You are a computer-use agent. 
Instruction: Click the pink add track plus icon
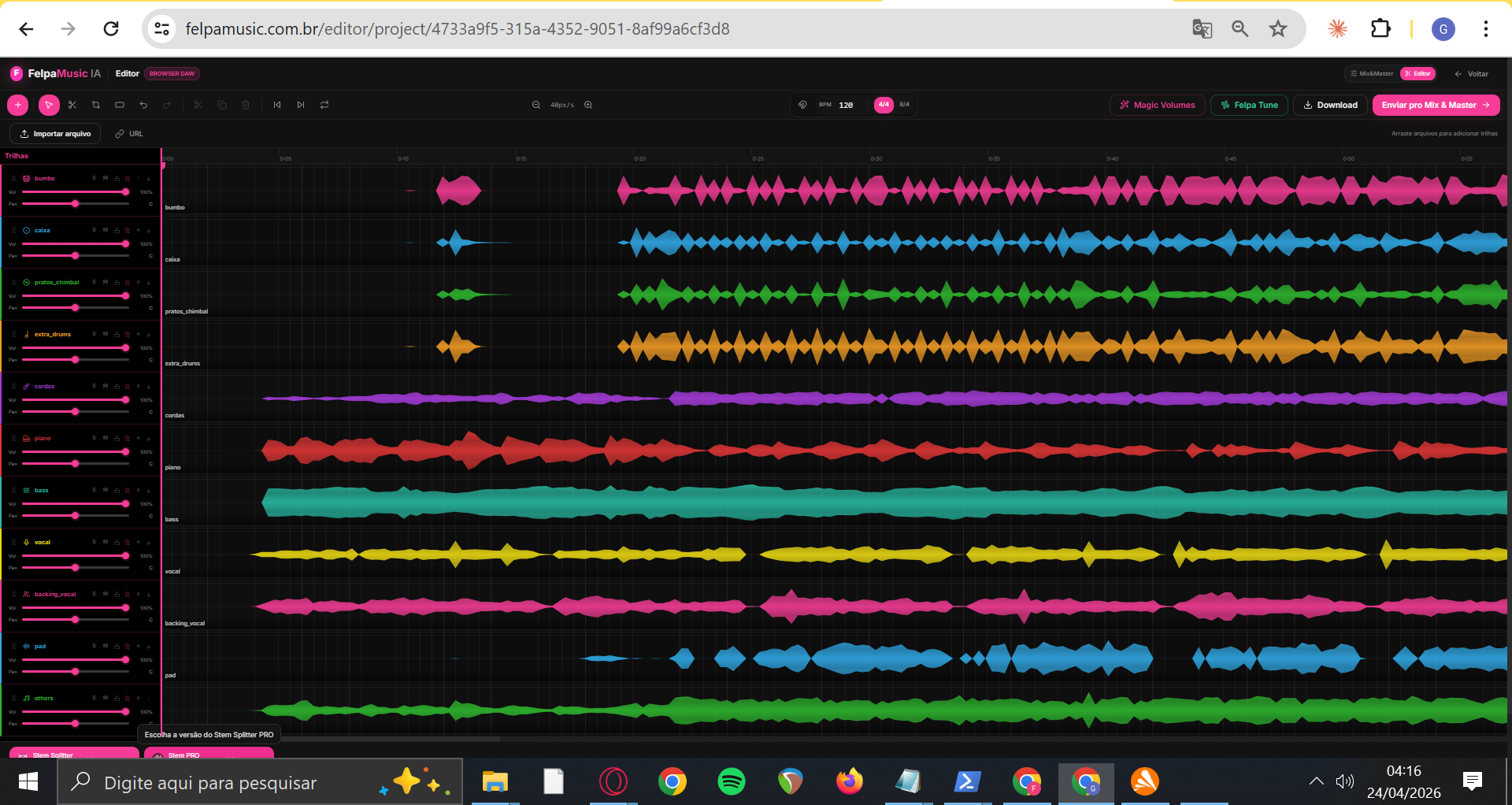pos(17,105)
